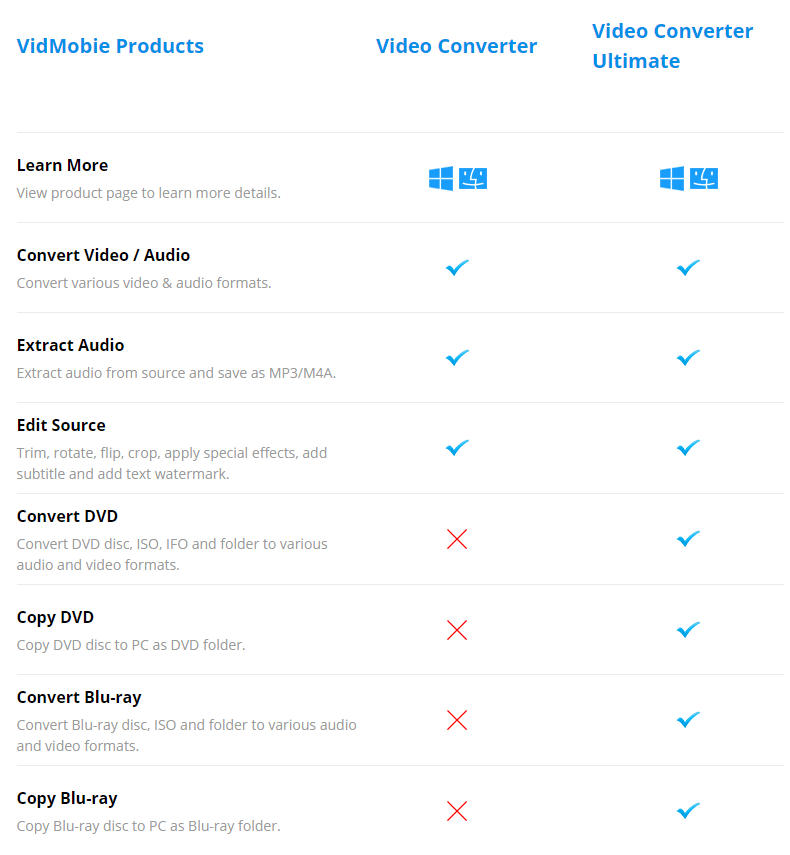Click red X for Copy DVD row
Screen dimensions: 790x855
[x=457, y=630]
